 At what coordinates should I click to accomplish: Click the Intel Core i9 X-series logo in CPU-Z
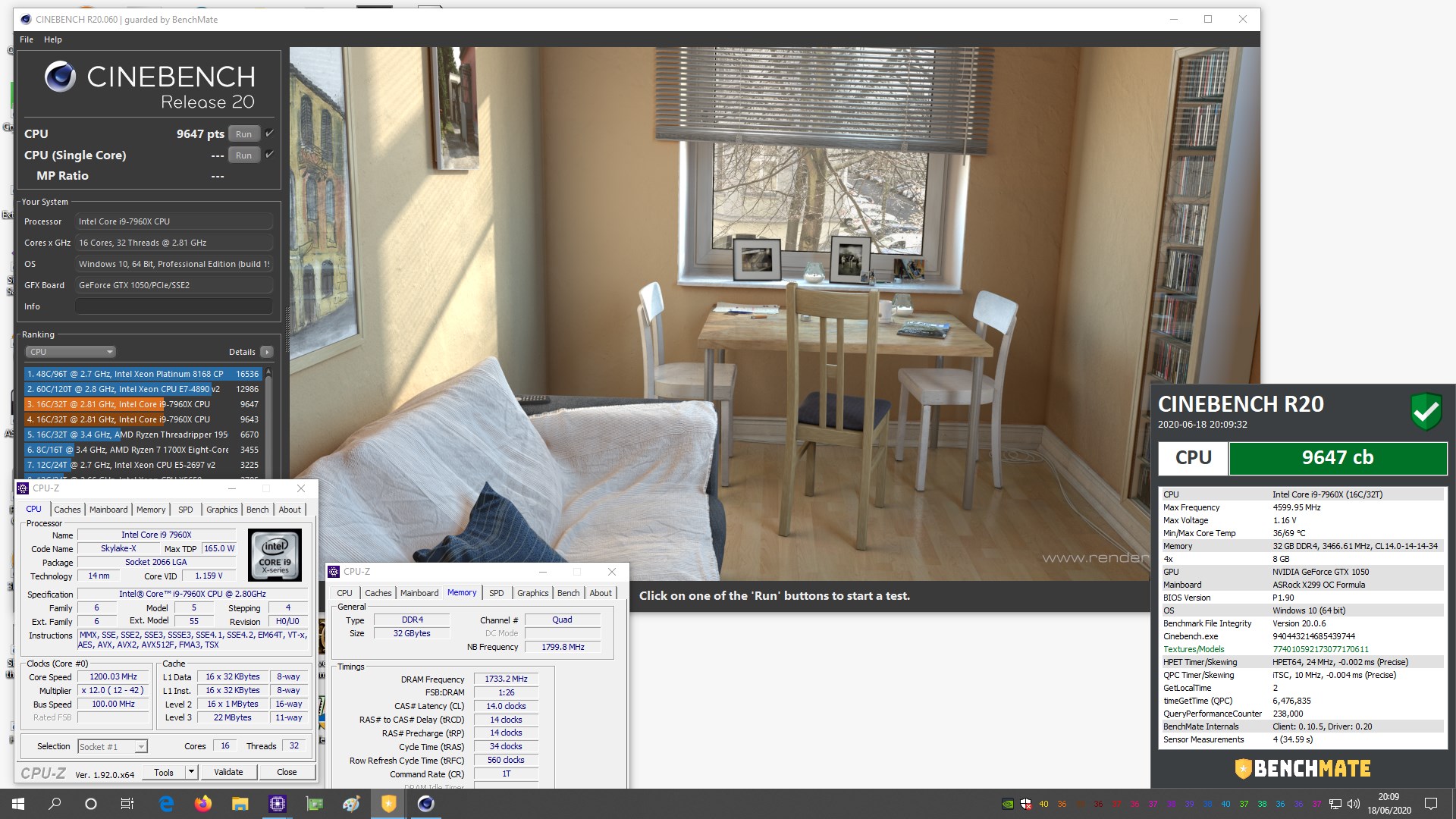pos(275,555)
